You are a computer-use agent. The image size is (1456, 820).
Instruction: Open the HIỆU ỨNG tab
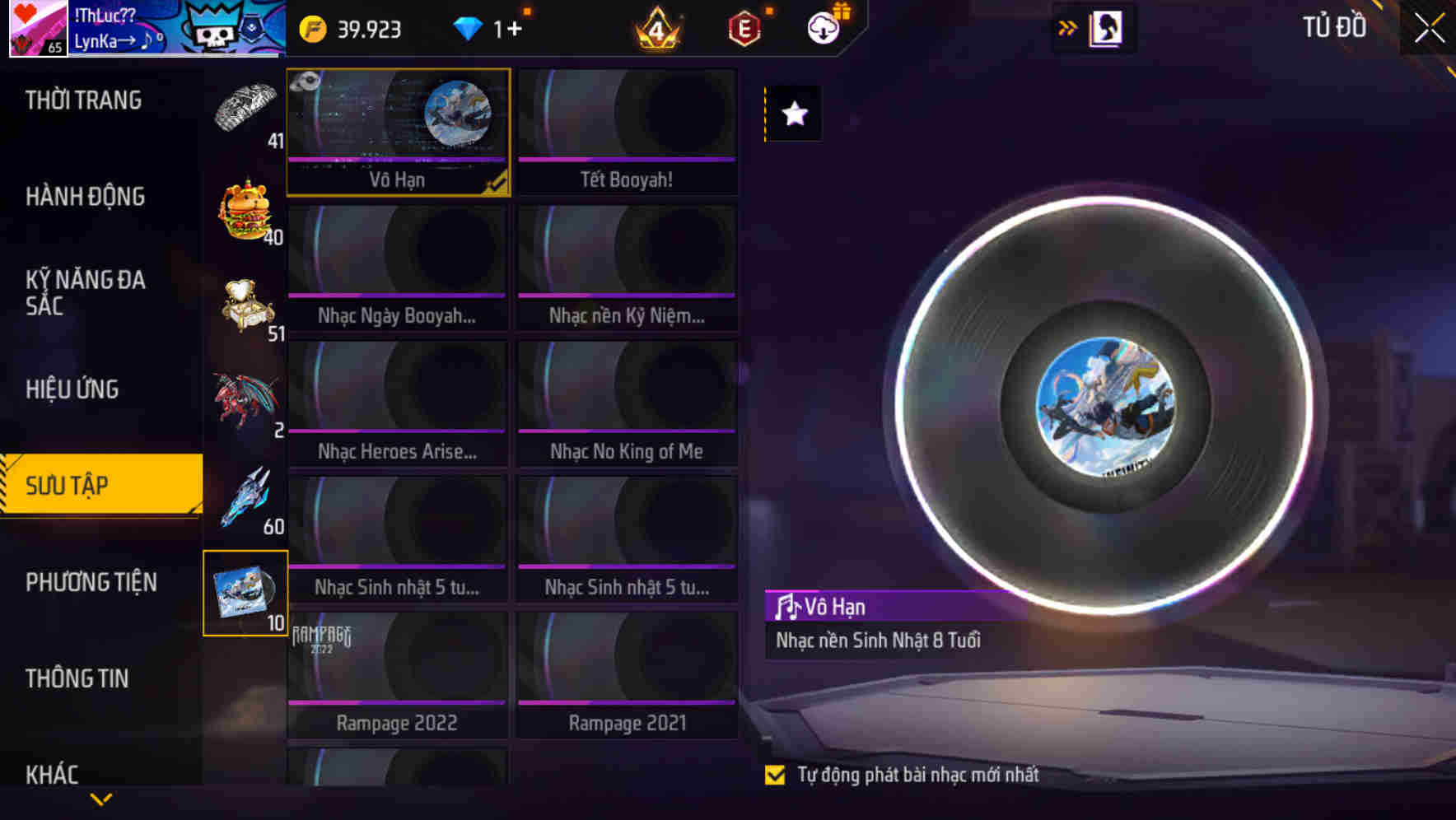point(72,389)
